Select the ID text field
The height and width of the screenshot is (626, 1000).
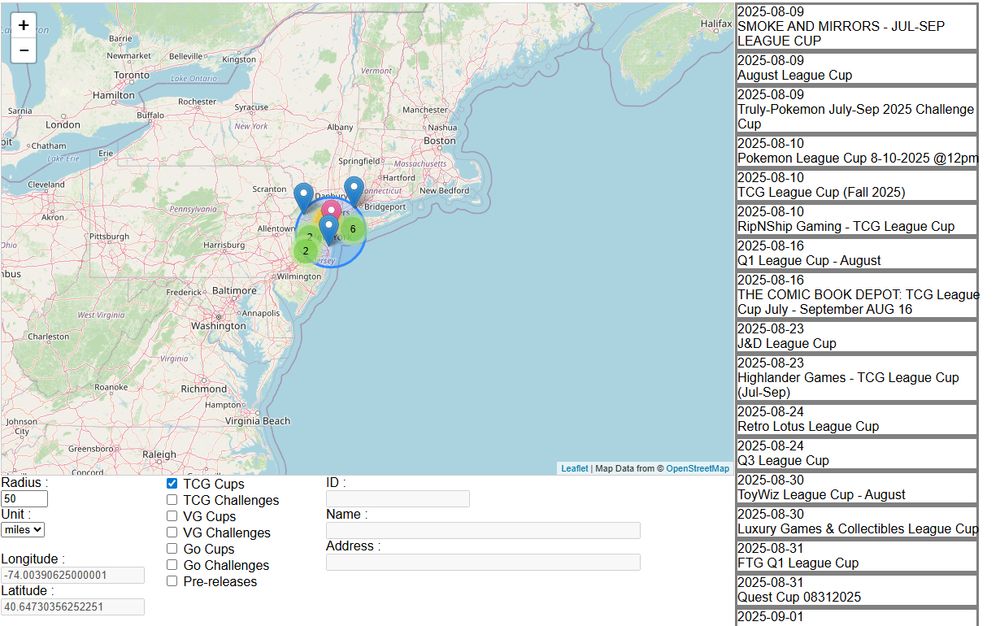coord(398,499)
